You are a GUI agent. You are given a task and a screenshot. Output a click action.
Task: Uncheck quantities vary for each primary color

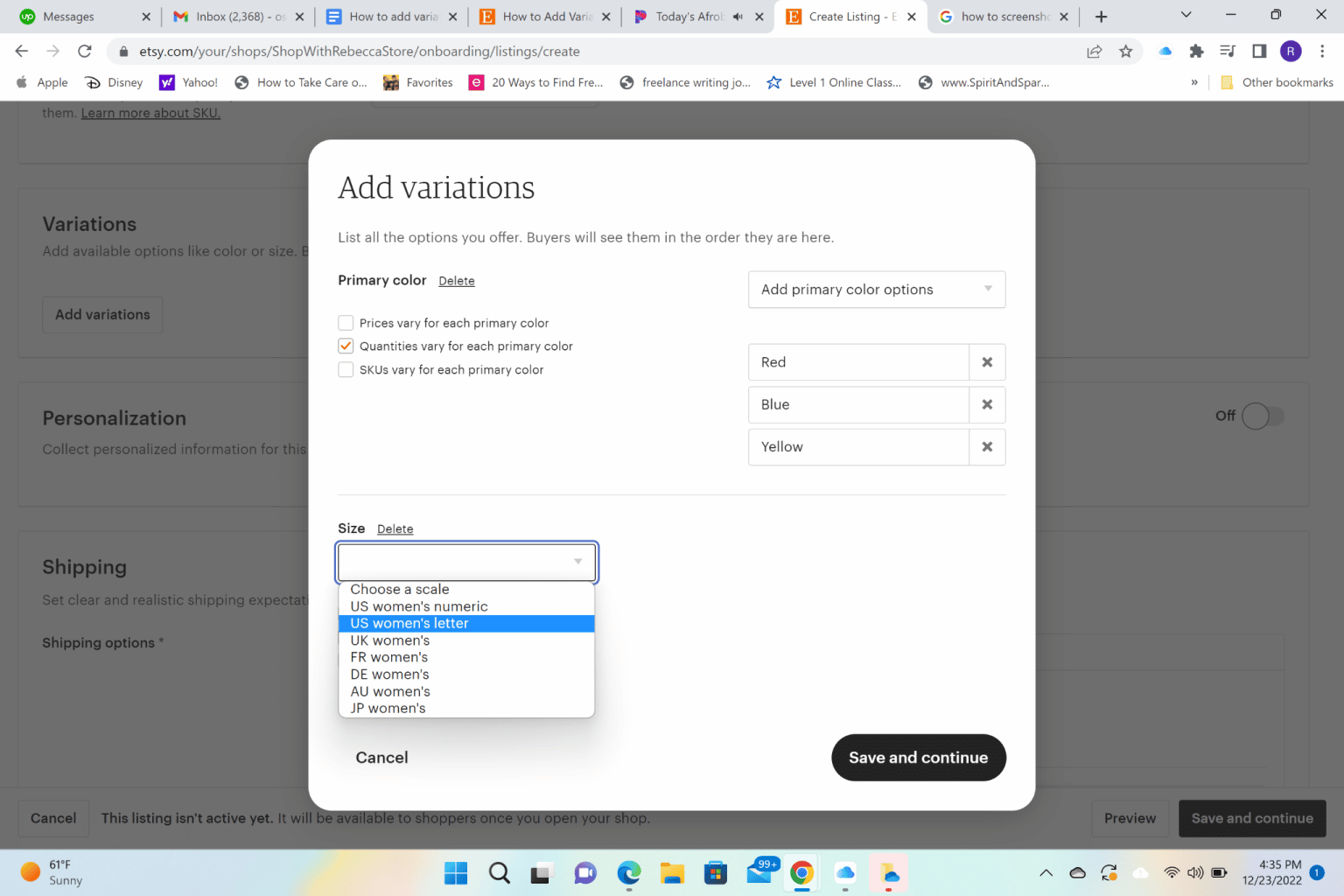[346, 346]
